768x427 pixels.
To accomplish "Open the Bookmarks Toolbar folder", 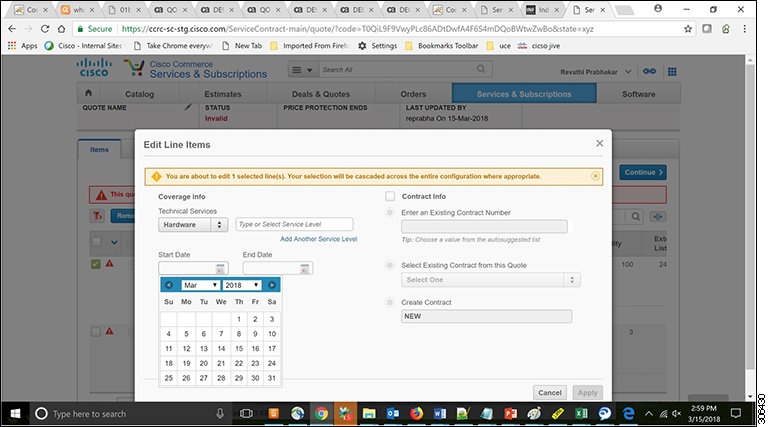I will coord(441,46).
